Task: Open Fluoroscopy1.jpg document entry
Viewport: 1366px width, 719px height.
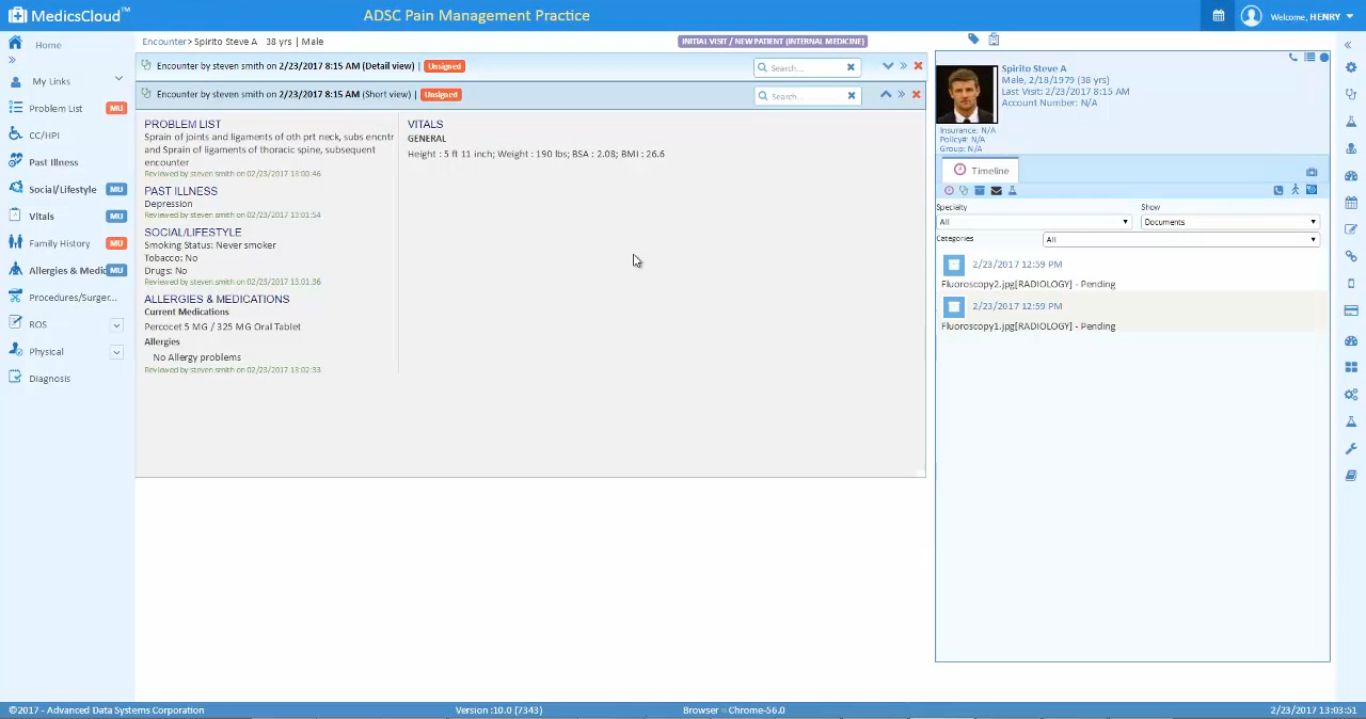Action: coord(1028,326)
